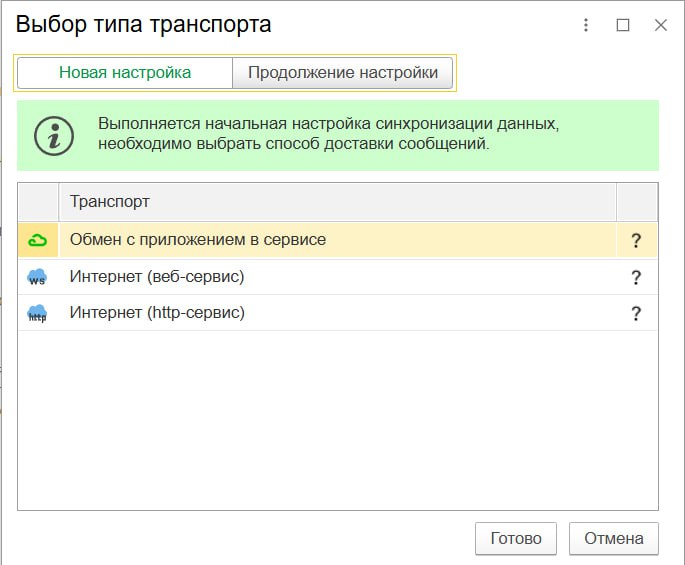
Task: Select the Интернет (веб-сервис) transport row
Action: 157,277
